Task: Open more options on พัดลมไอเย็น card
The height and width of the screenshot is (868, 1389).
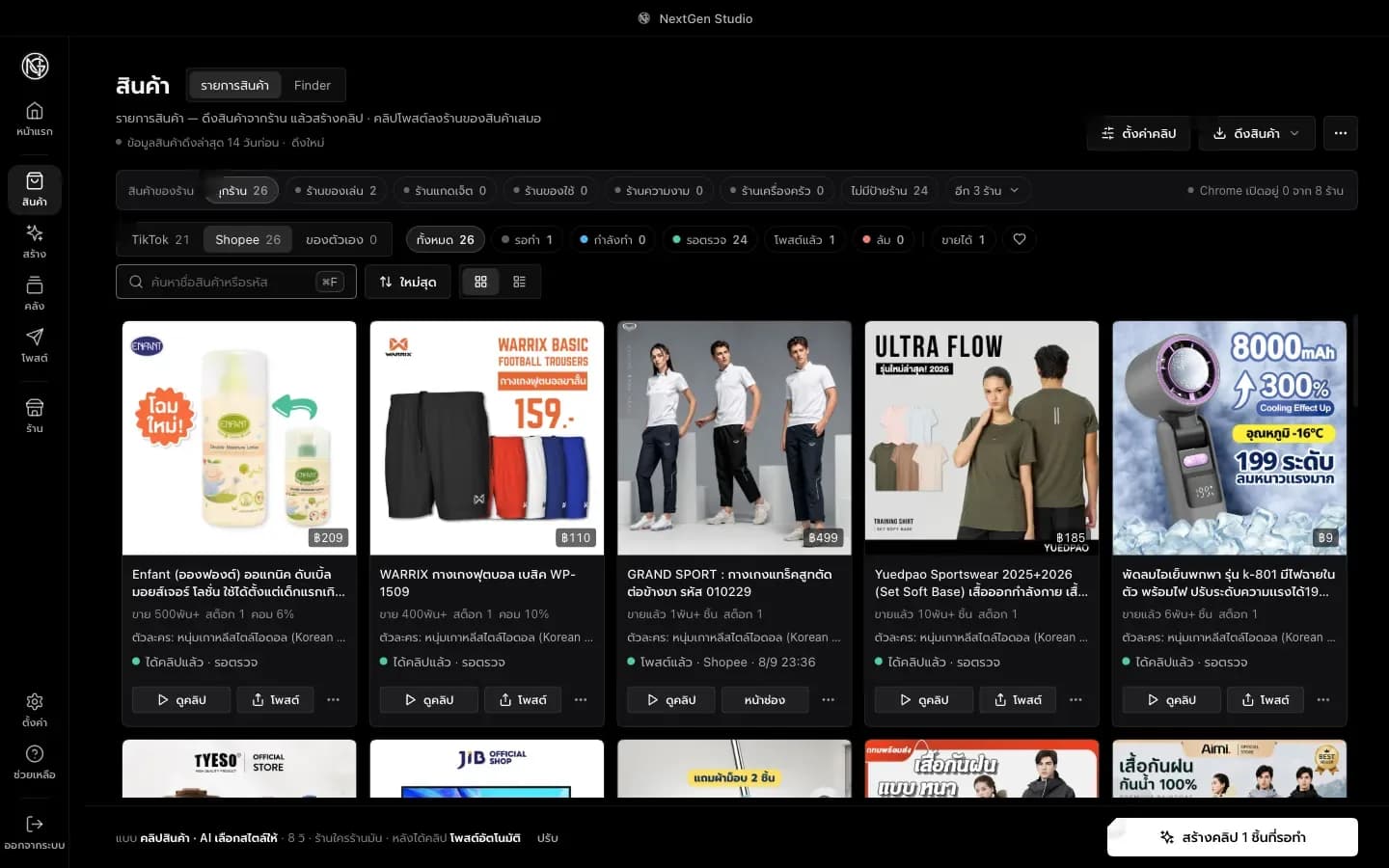Action: [x=1323, y=699]
